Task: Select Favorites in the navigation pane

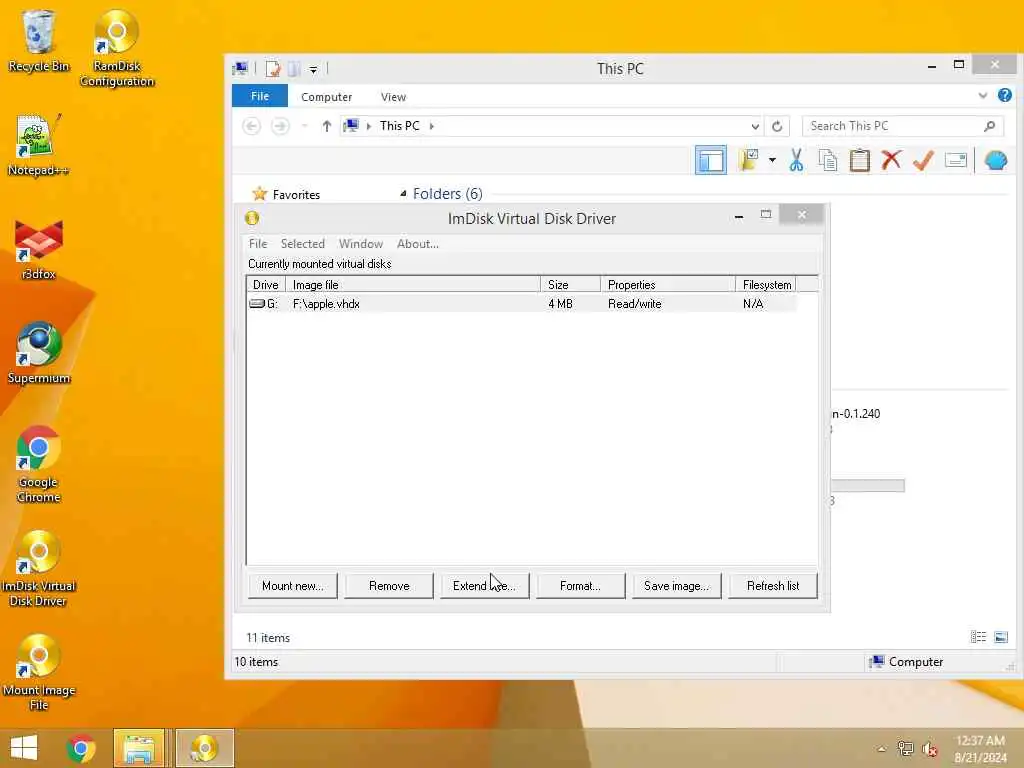Action: (x=287, y=195)
